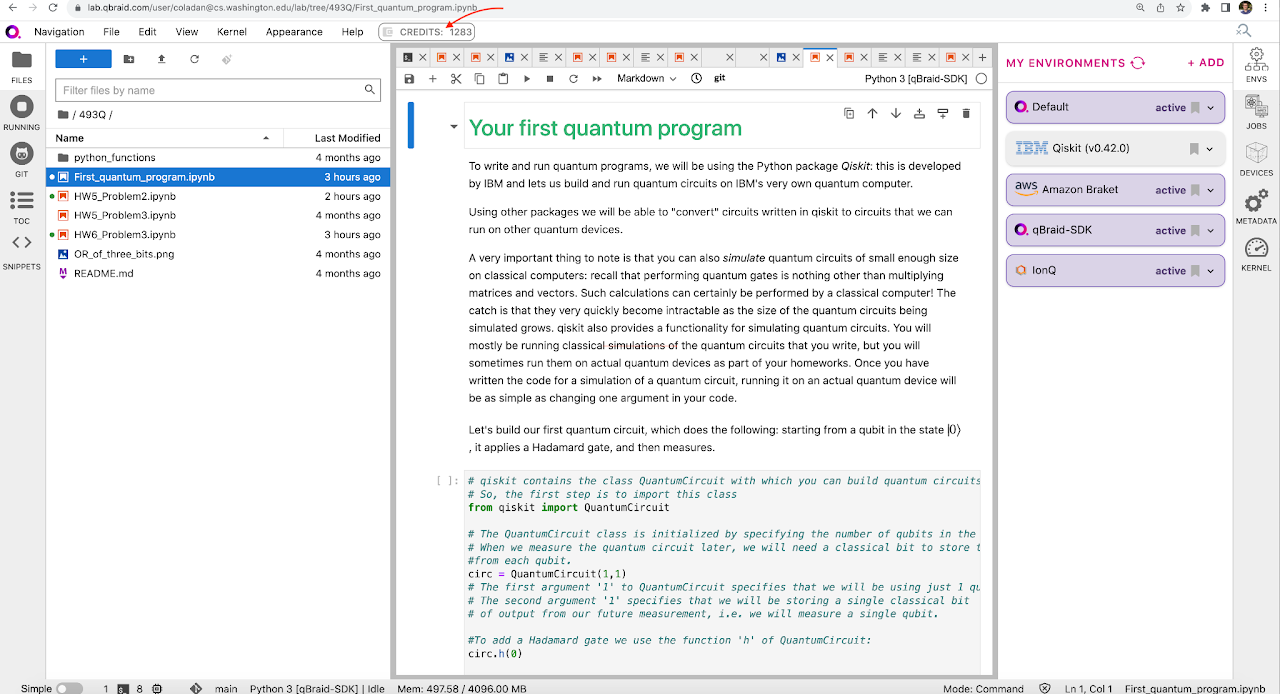Expand the Default environment card
1280x694 pixels.
click(x=1210, y=108)
